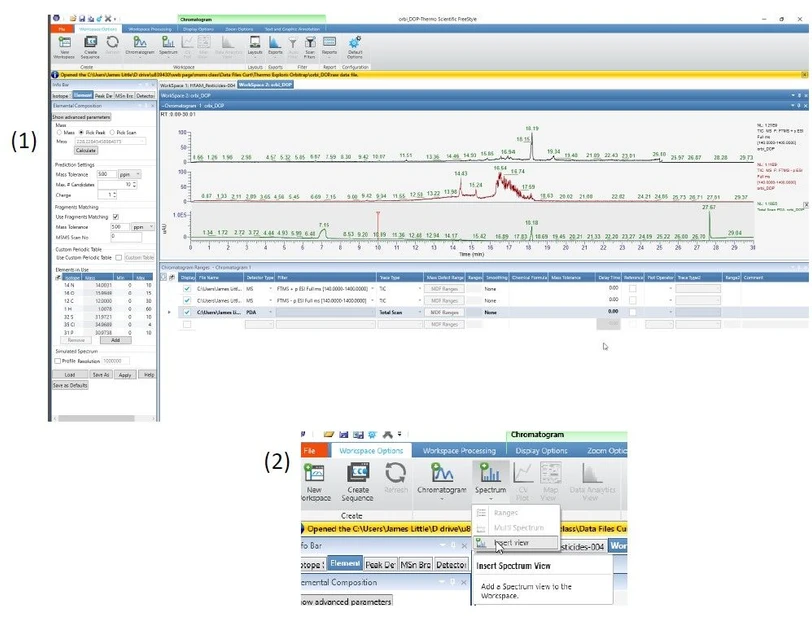
Task: Open the Text and Graphic Annotation ribbon tab
Action: point(292,29)
